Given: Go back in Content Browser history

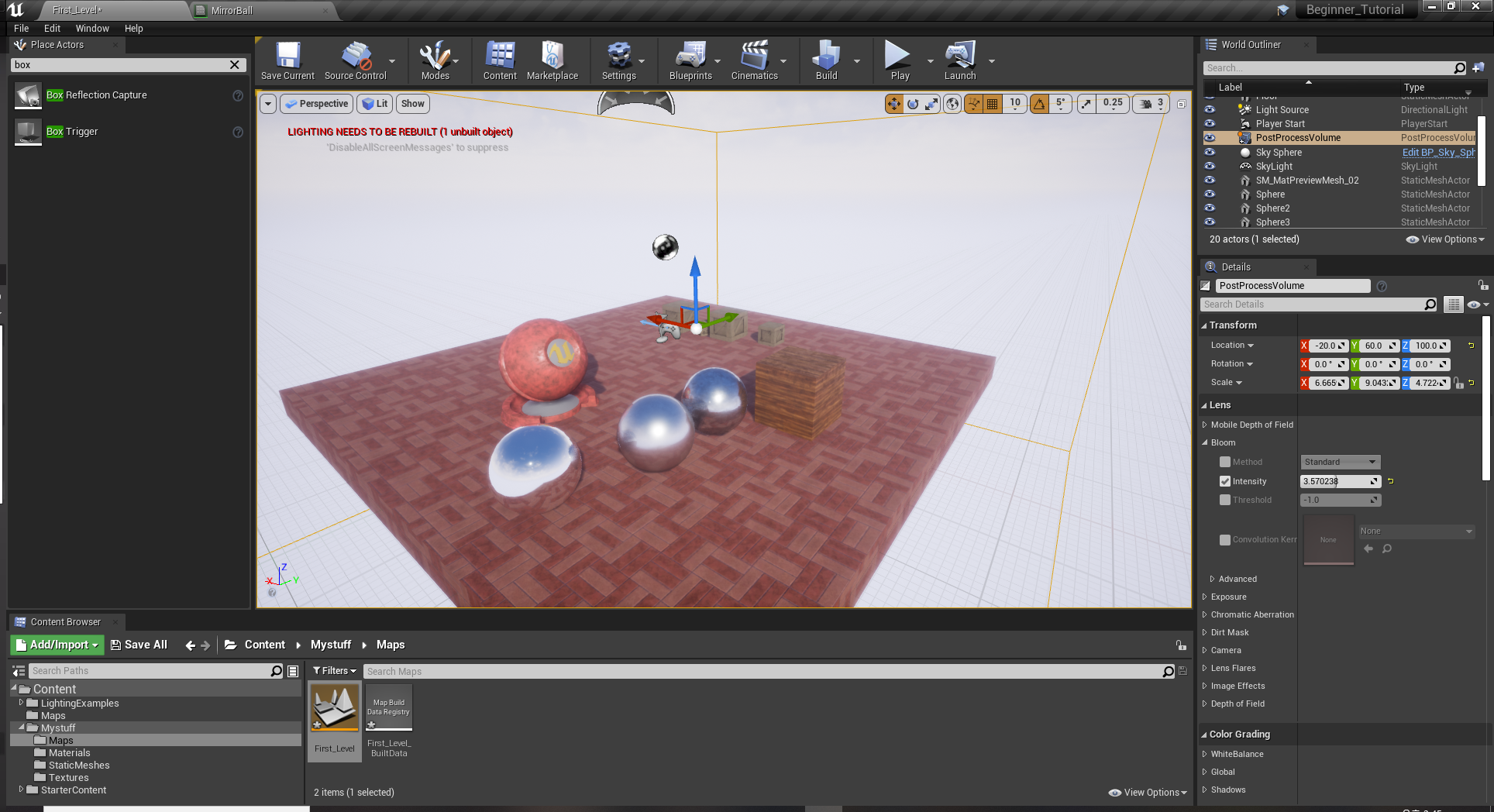Looking at the screenshot, I should pos(190,645).
